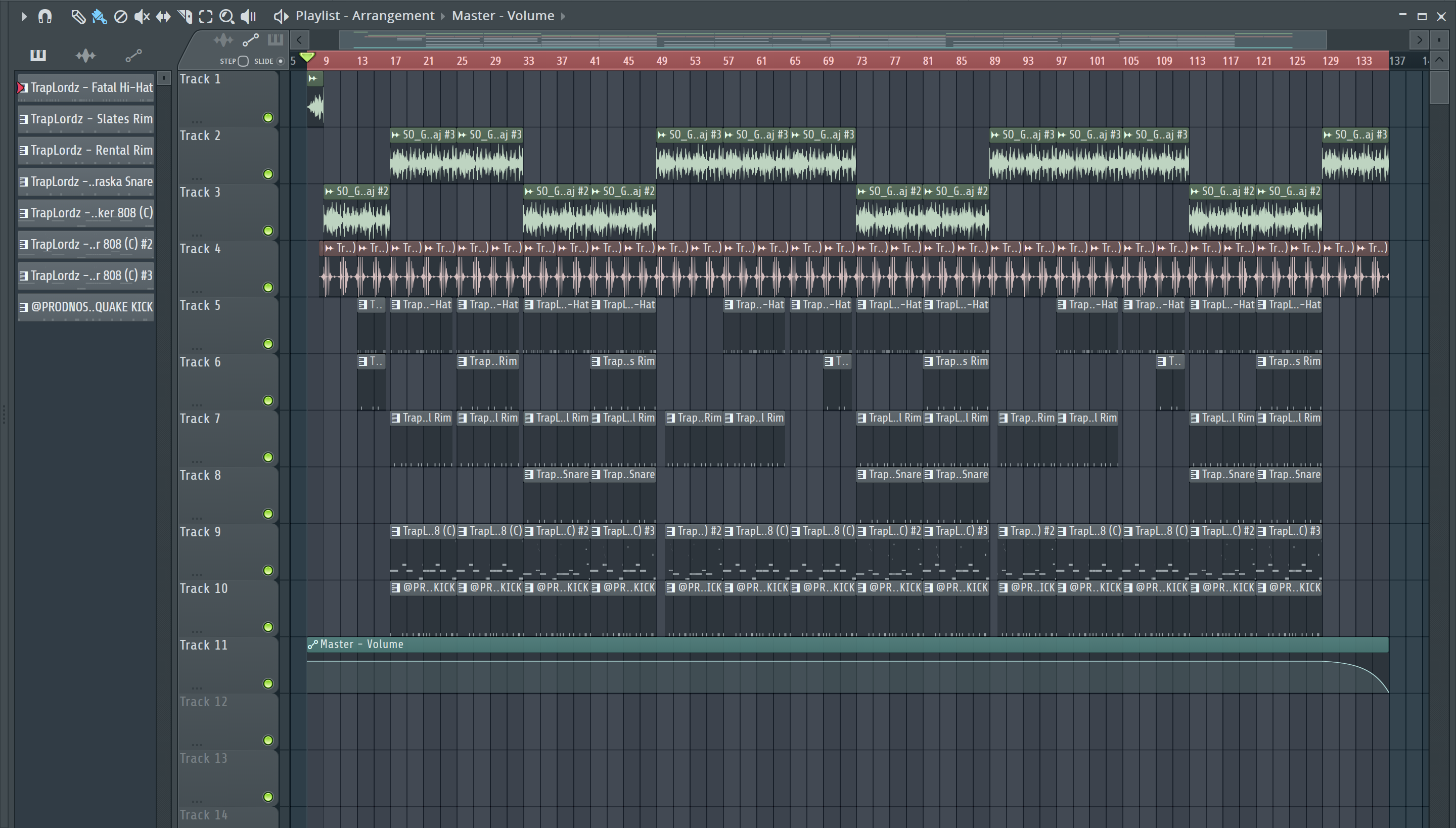
Task: Click the horizontal overview scrollbar
Action: coord(833,40)
